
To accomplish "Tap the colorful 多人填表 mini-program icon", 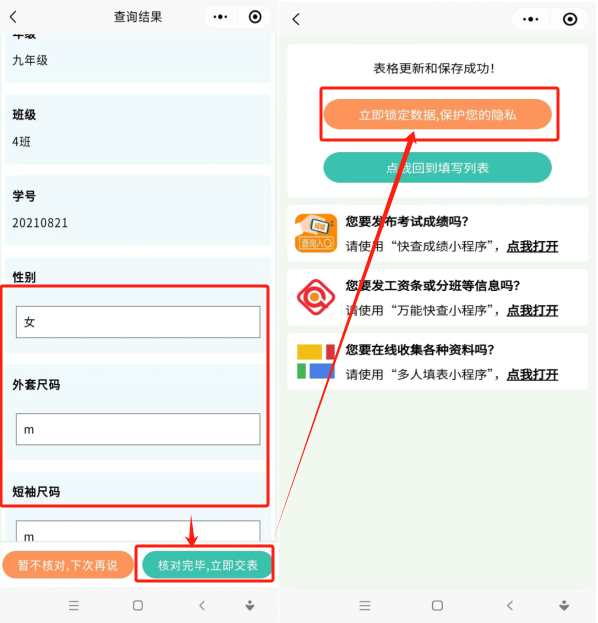I will [x=316, y=361].
